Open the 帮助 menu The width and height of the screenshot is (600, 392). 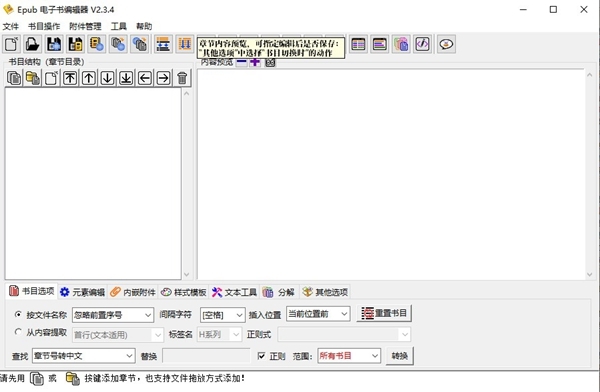144,26
